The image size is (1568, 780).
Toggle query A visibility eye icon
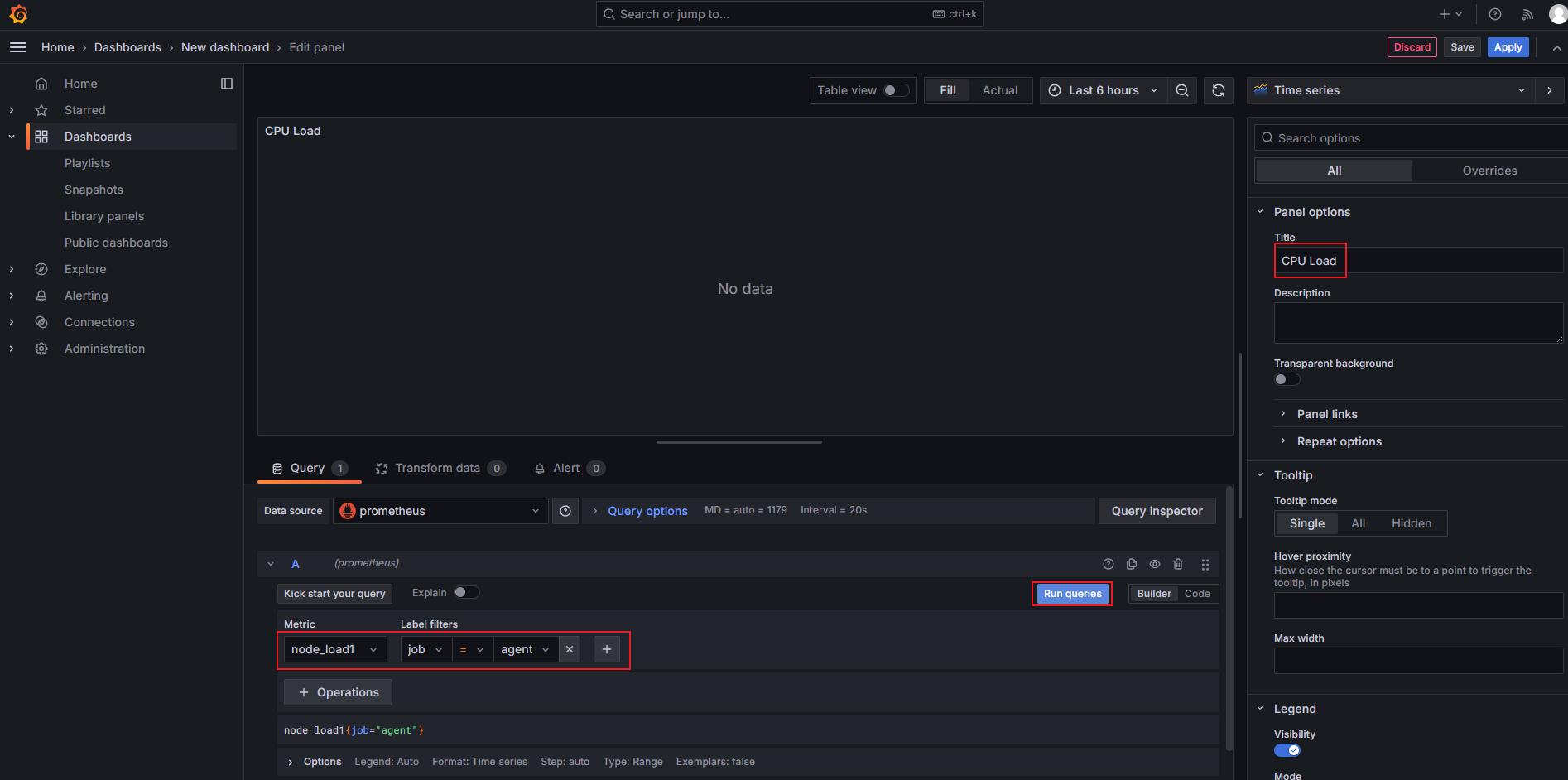tap(1155, 564)
